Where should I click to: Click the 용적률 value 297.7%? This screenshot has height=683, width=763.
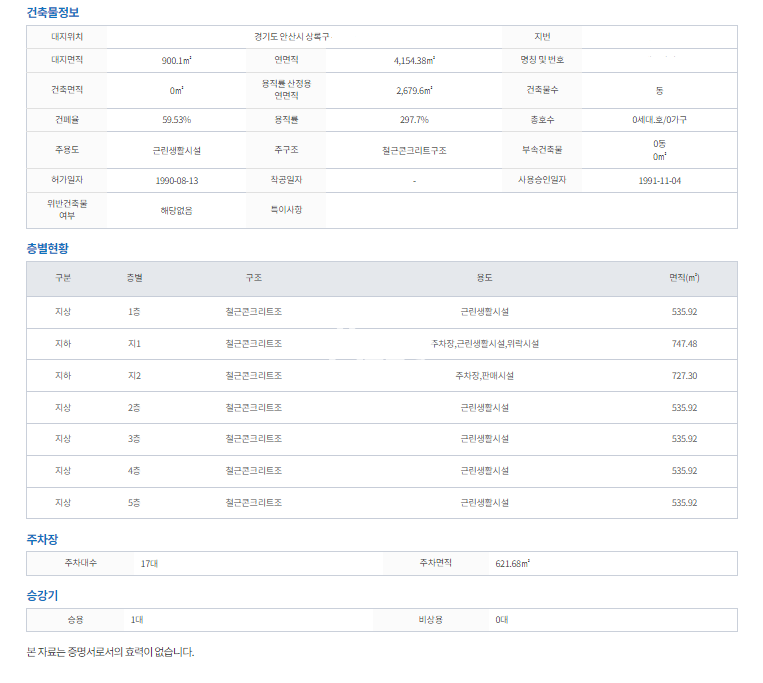[x=414, y=120]
